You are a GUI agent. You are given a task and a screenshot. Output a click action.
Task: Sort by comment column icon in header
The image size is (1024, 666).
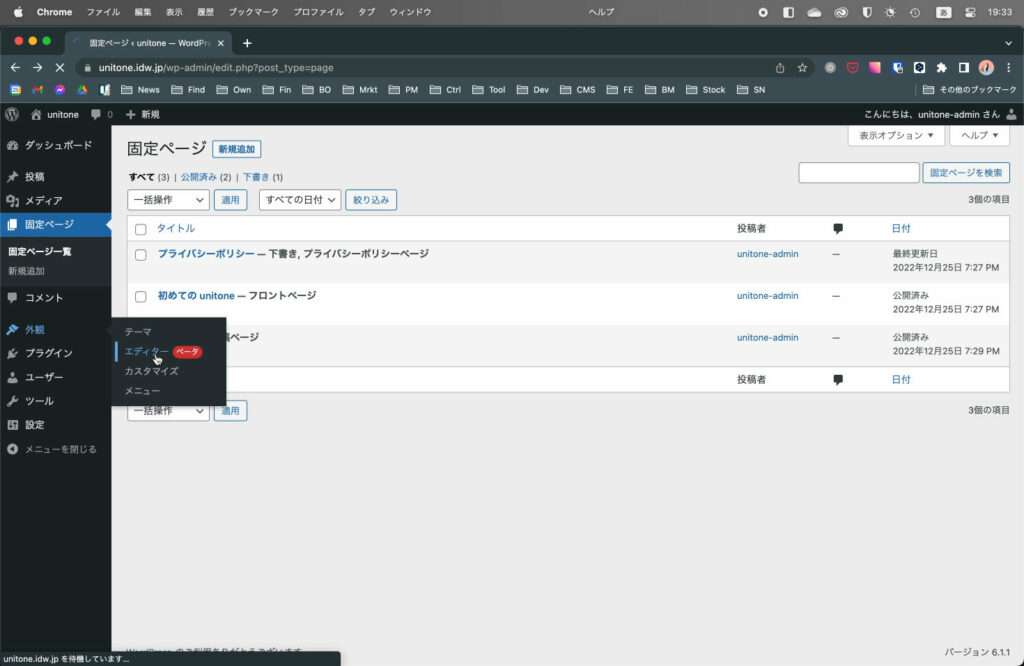click(837, 229)
